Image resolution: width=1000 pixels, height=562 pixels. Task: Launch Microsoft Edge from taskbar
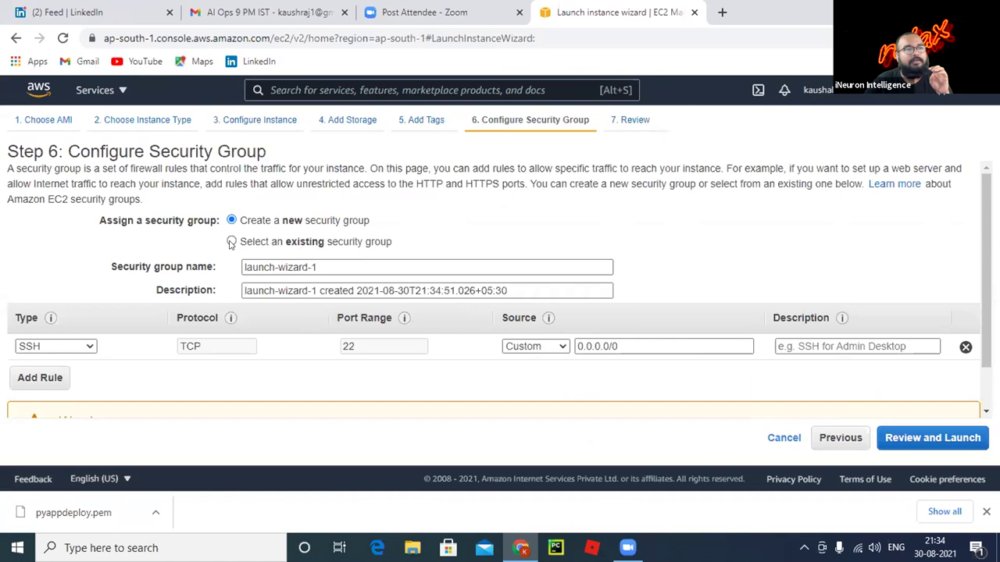(377, 547)
